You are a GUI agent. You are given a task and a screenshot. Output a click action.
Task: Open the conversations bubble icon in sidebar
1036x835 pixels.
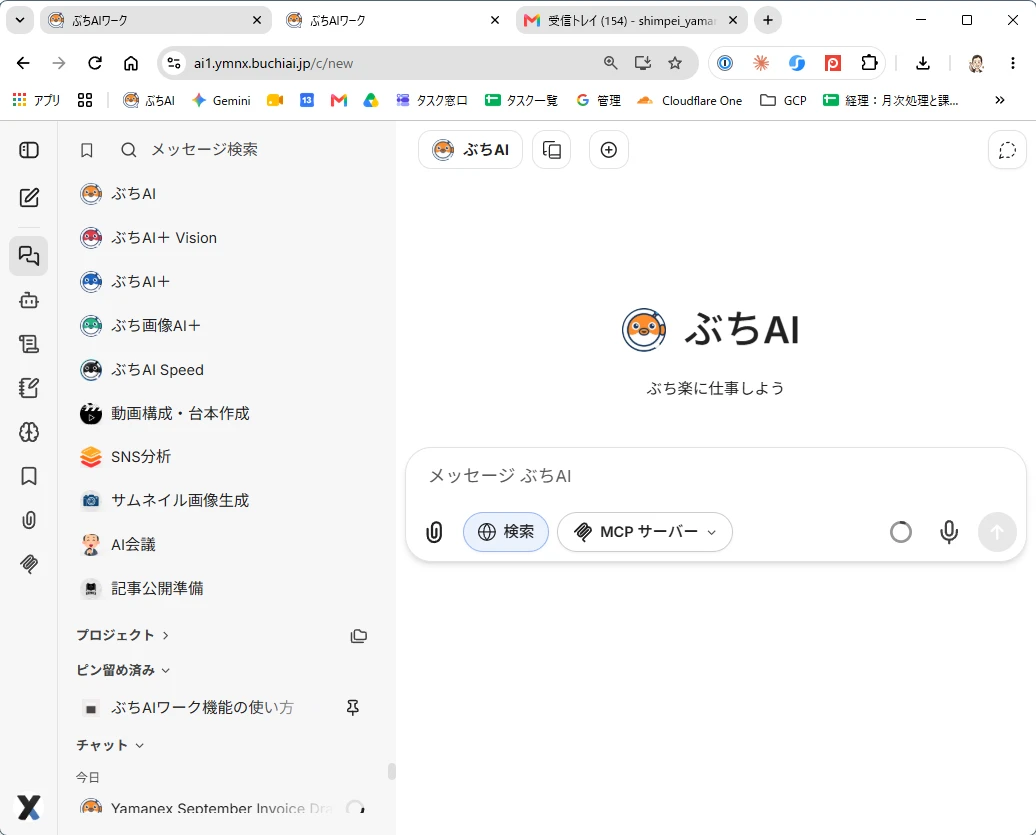28,256
